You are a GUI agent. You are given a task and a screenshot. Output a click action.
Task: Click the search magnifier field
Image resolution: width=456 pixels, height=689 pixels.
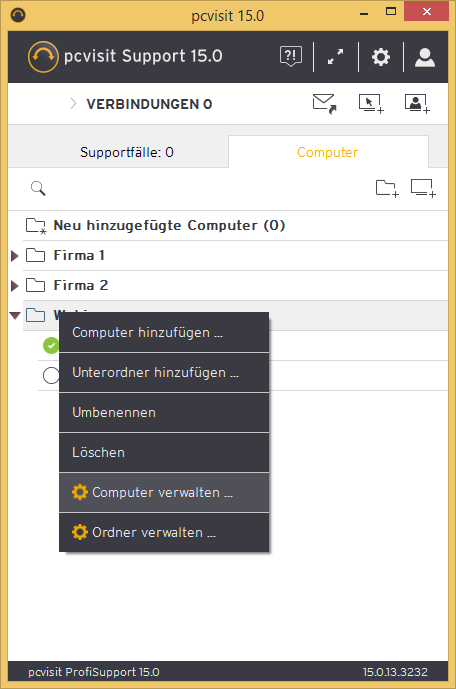tap(38, 189)
